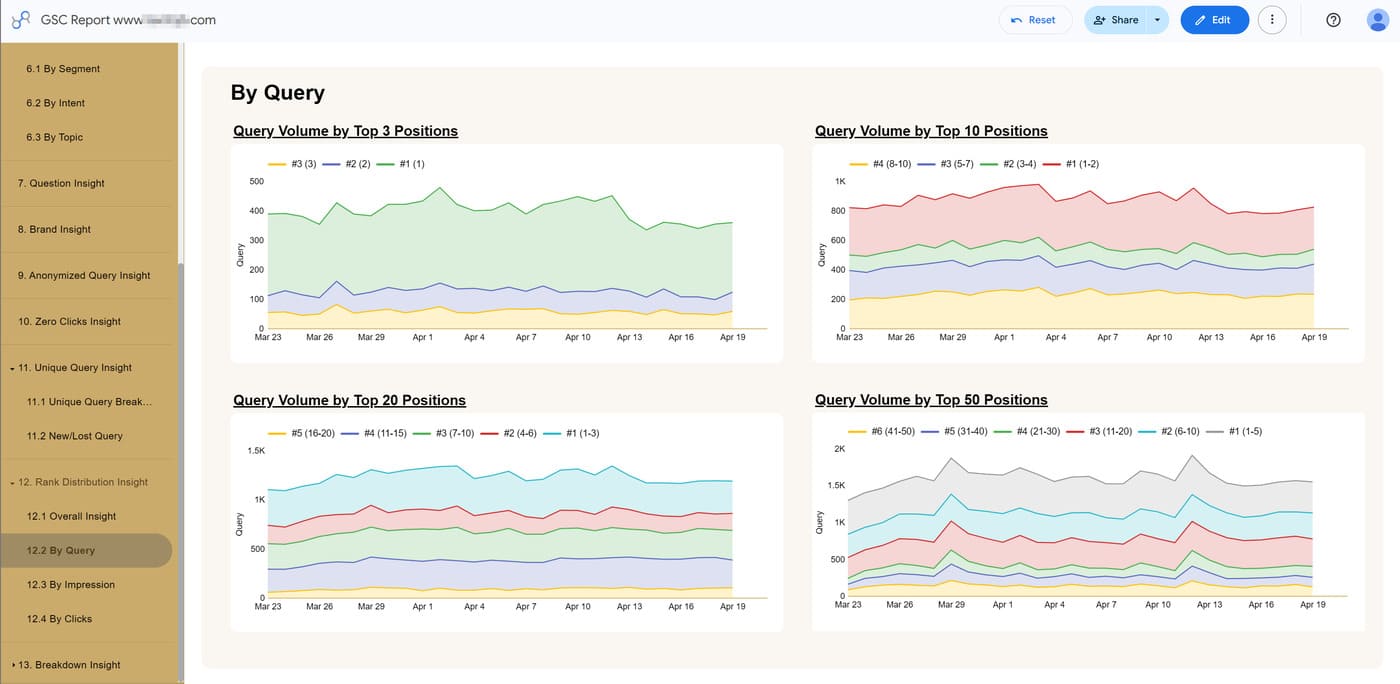
Task: Click the Reset button with undo arrow
Action: (x=1035, y=20)
